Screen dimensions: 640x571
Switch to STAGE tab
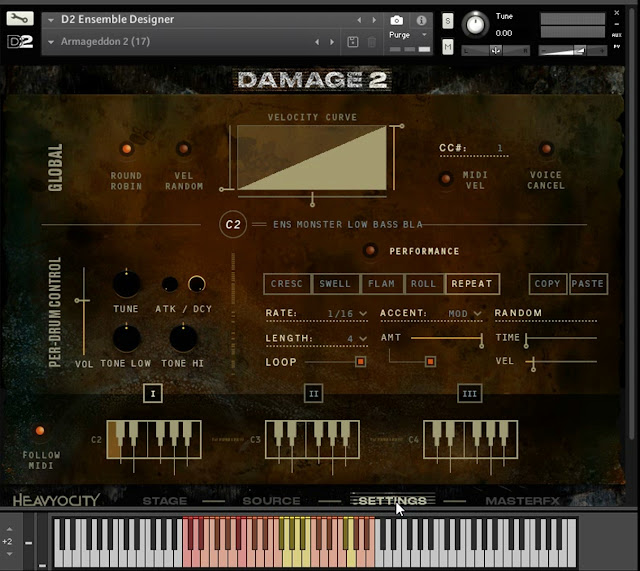165,501
